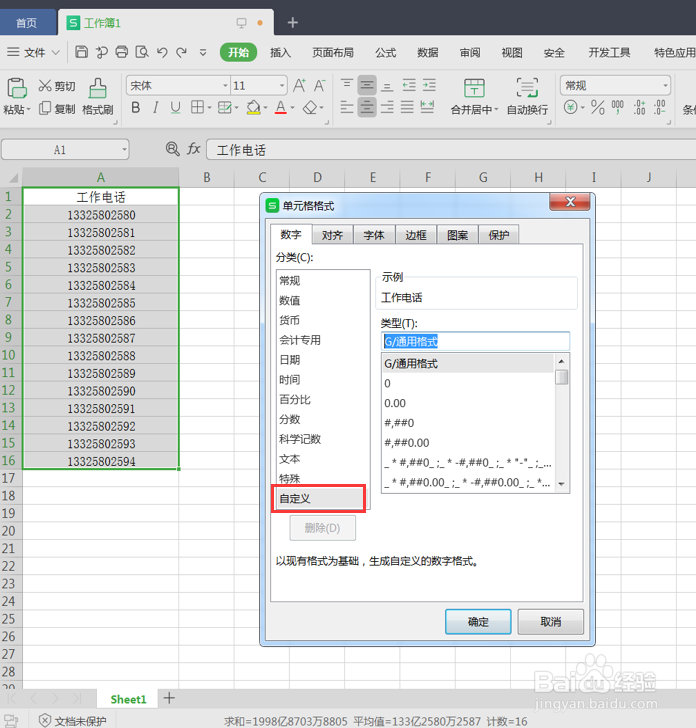Open Name Box dropdown A1
696x728 pixels.
pyautogui.click(x=124, y=150)
